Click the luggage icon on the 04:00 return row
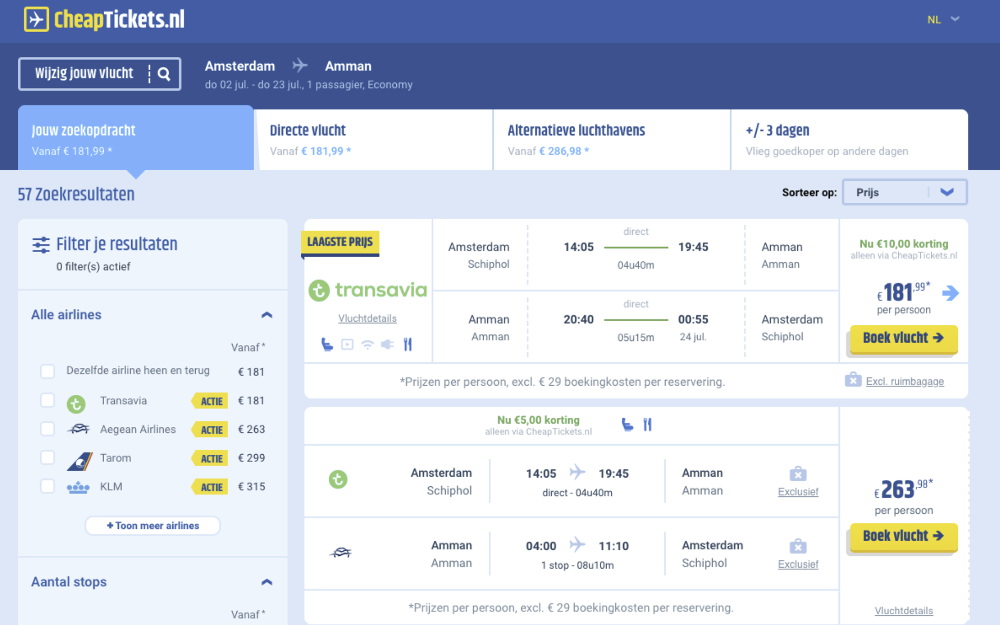The height and width of the screenshot is (625, 1000). click(x=798, y=547)
